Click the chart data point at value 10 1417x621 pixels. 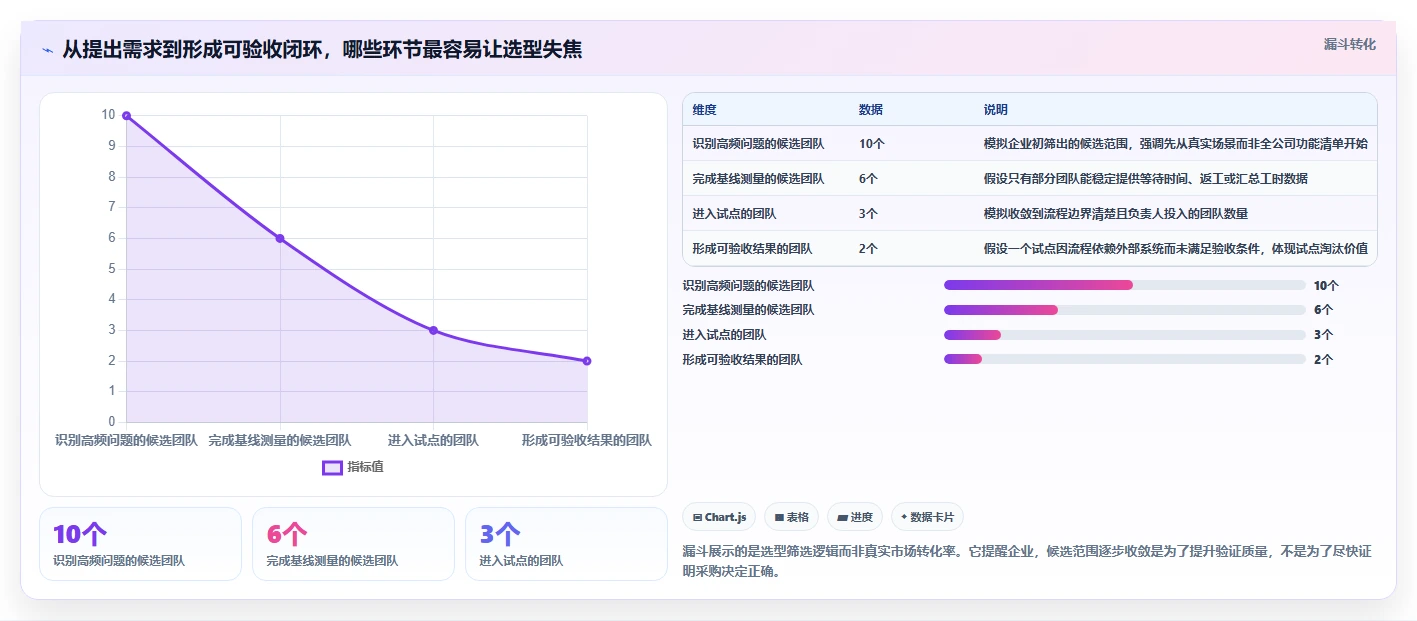(x=126, y=116)
